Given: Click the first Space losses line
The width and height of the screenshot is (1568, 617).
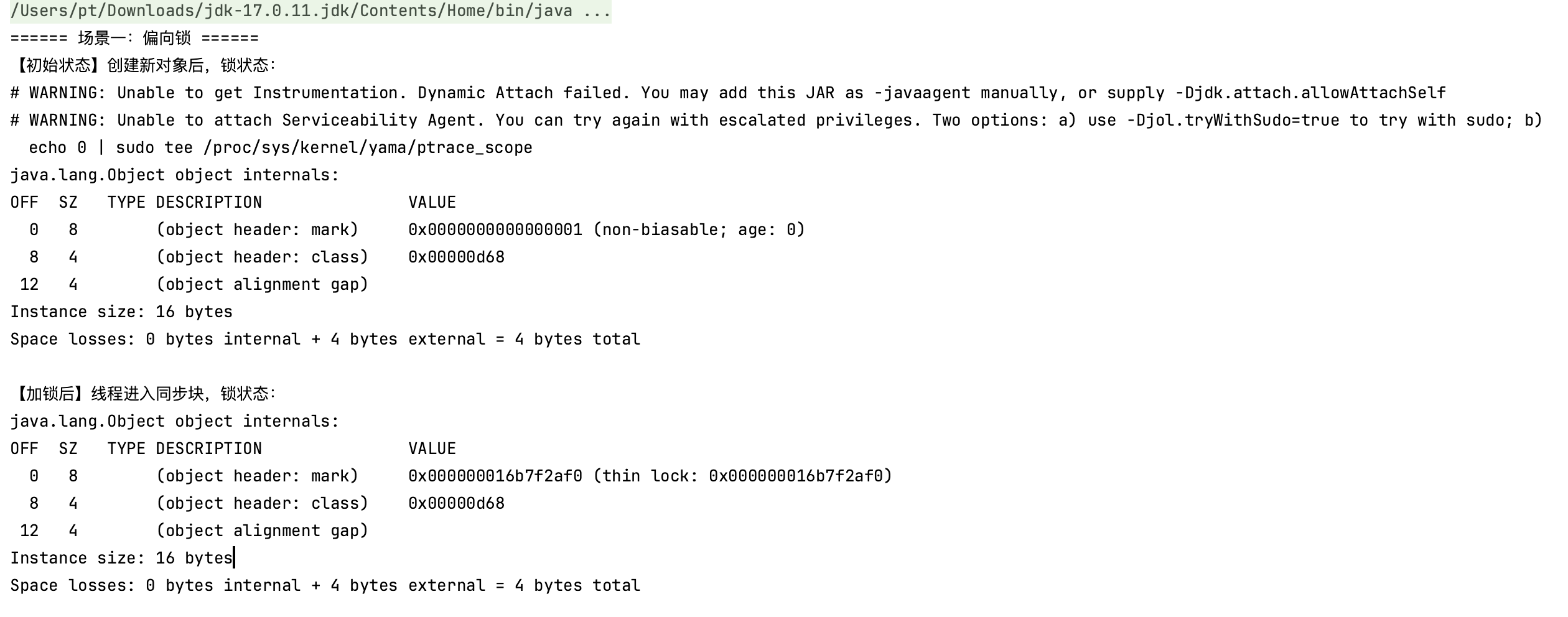Looking at the screenshot, I should 325,340.
